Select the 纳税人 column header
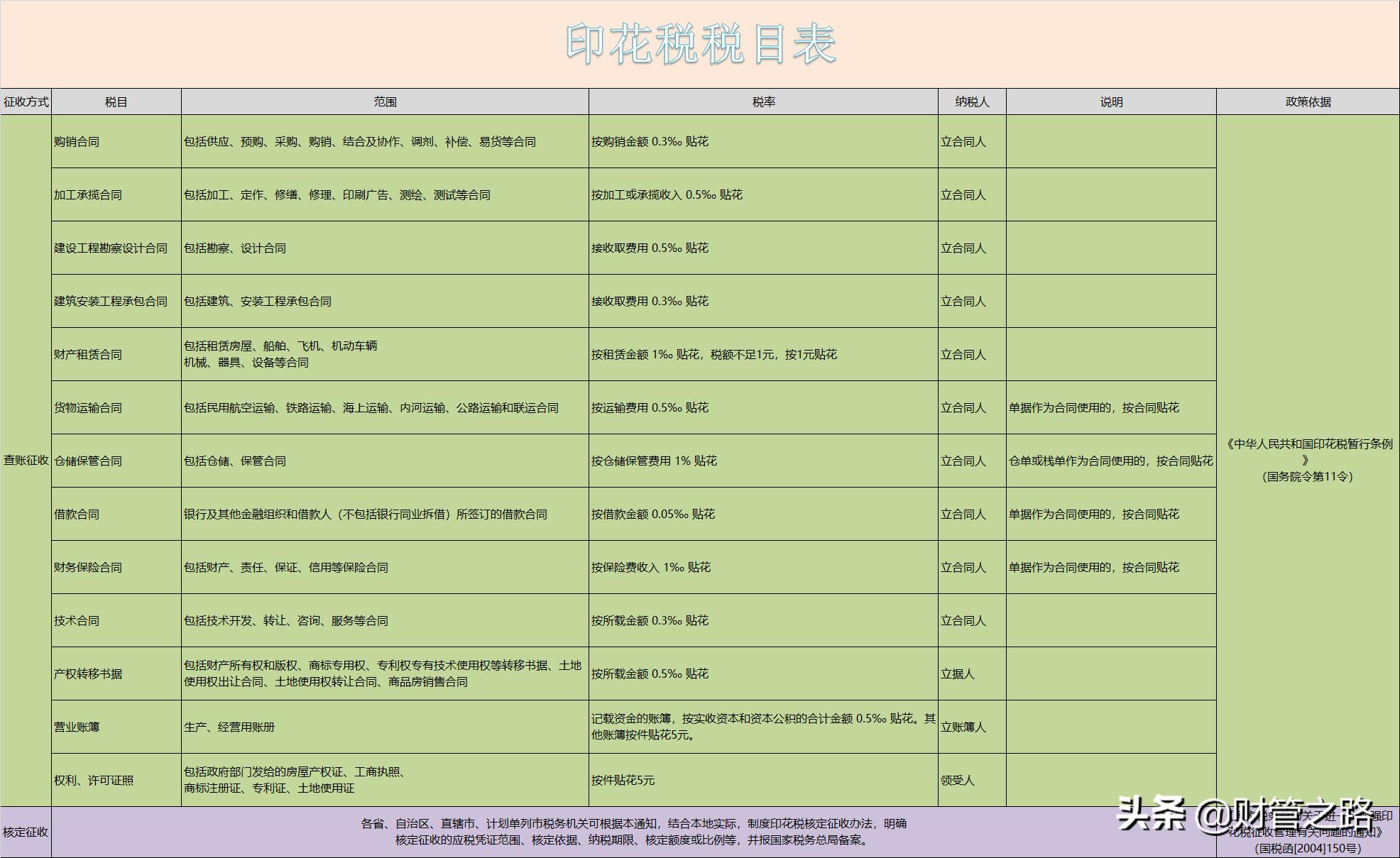This screenshot has width=1400, height=858. click(971, 101)
